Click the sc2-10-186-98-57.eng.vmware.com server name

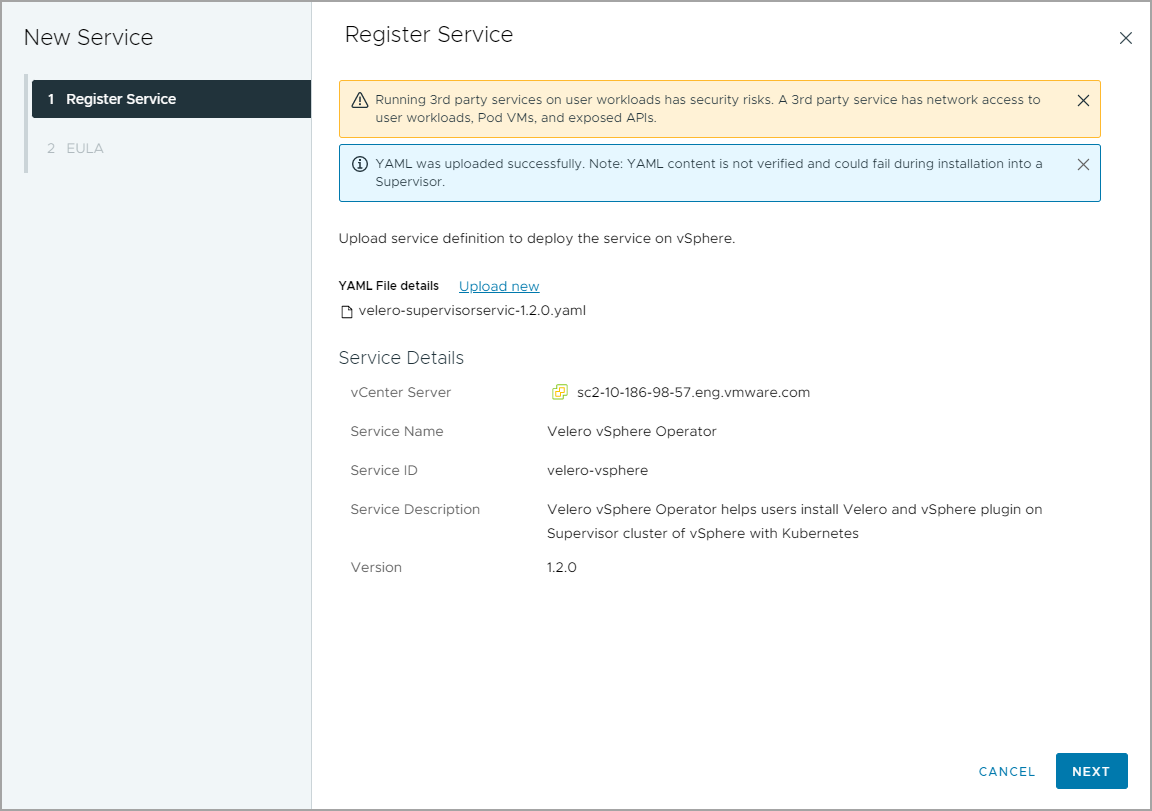(693, 392)
